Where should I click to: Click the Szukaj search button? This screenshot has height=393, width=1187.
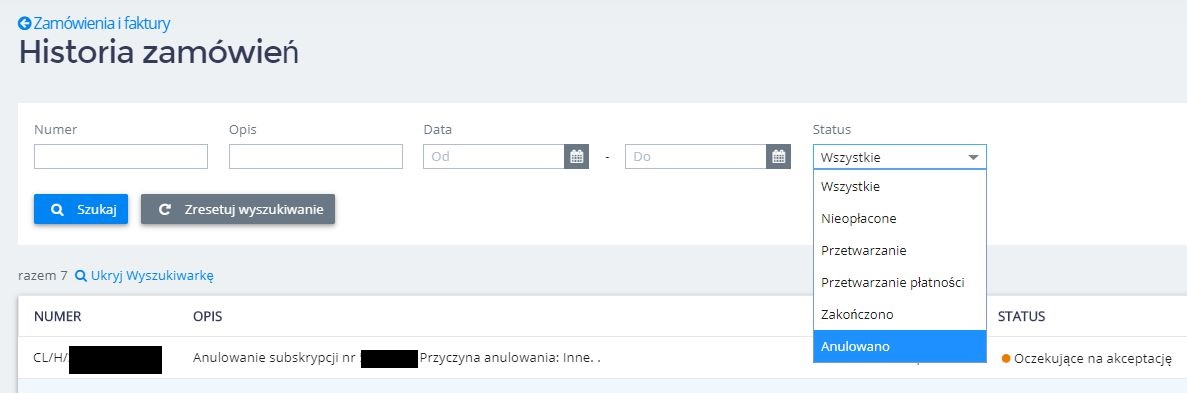coord(81,210)
